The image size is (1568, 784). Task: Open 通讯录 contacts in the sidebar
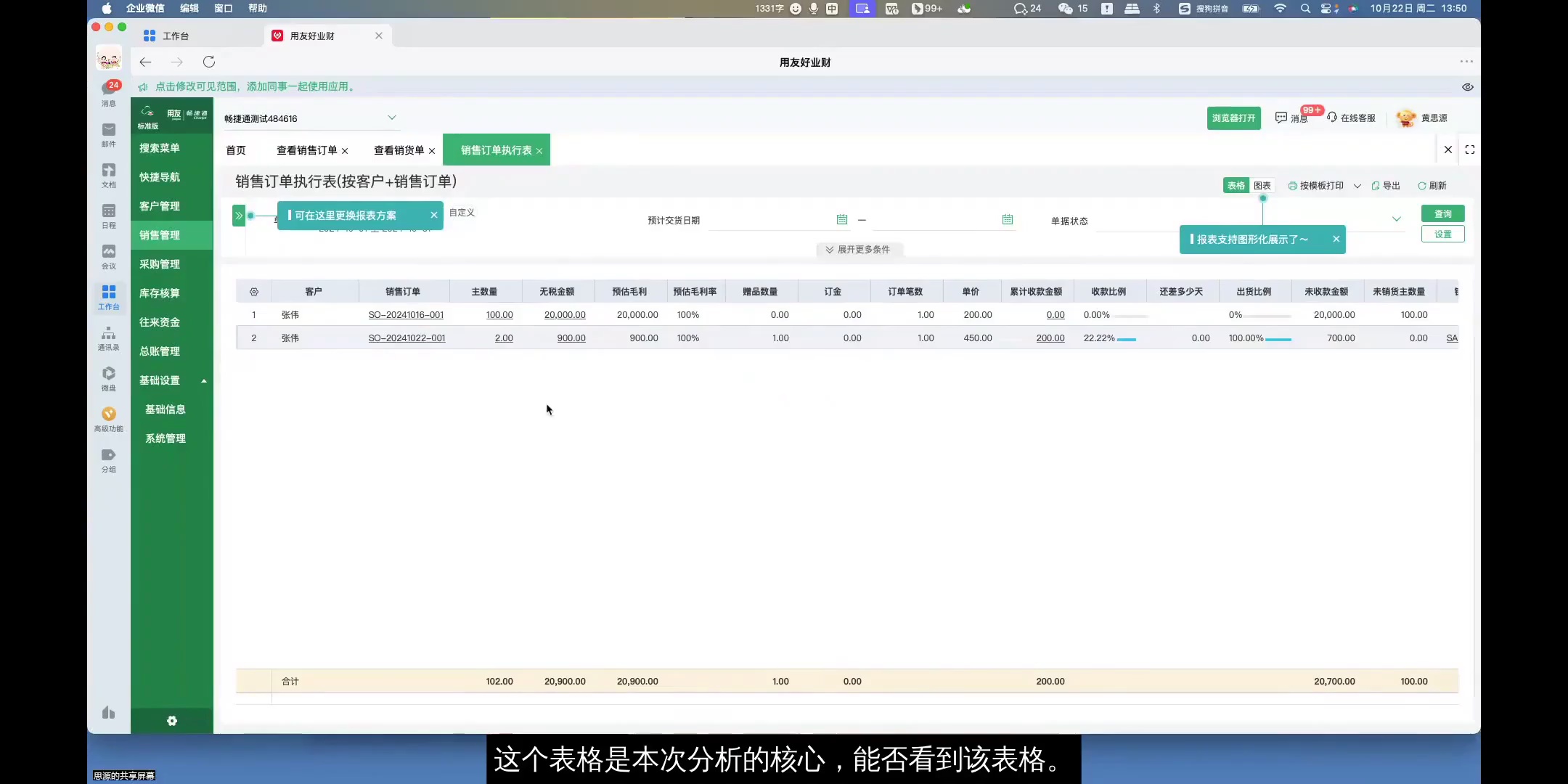108,336
